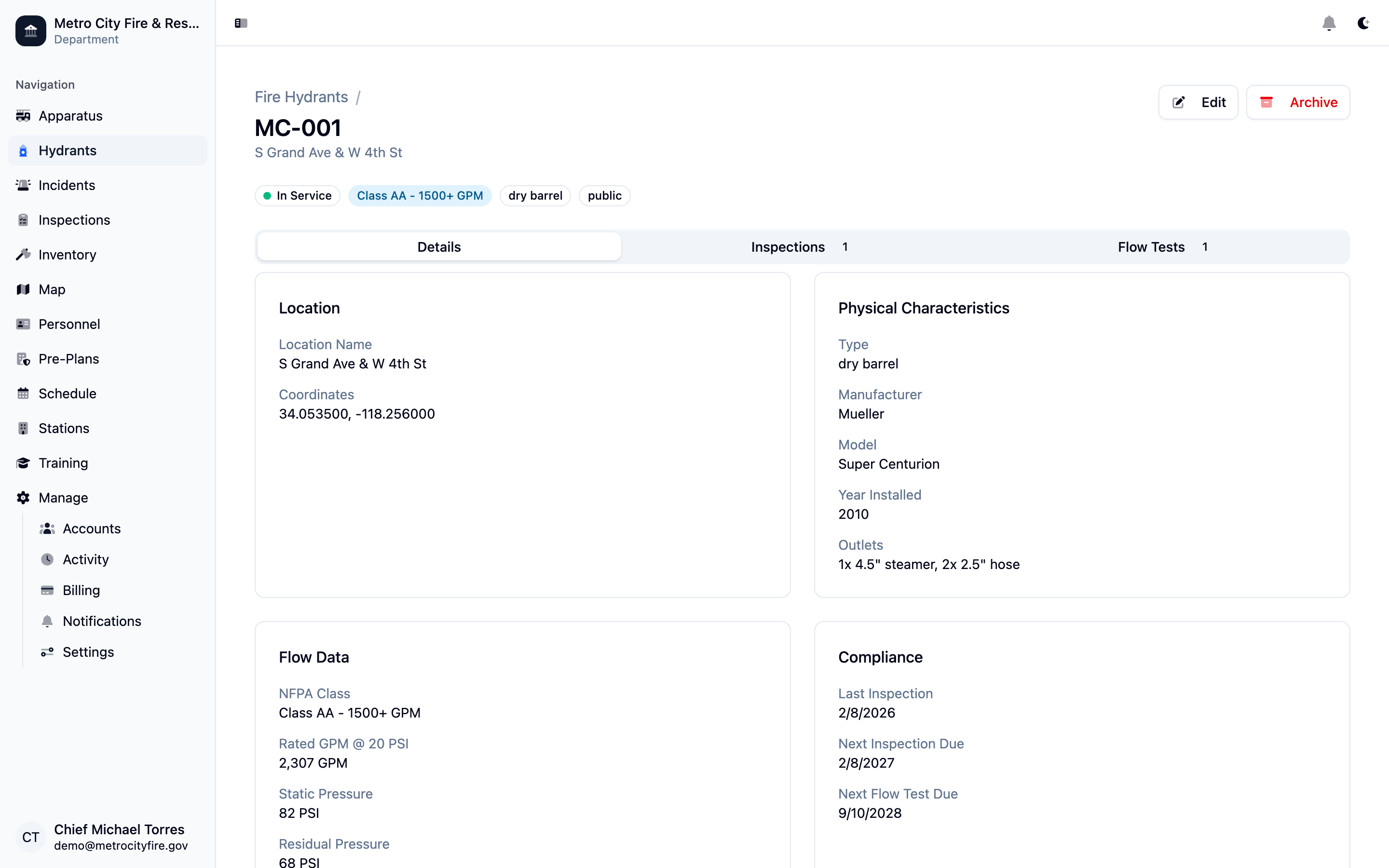This screenshot has height=868, width=1389.
Task: Toggle dark mode moon icon
Action: [1363, 23]
